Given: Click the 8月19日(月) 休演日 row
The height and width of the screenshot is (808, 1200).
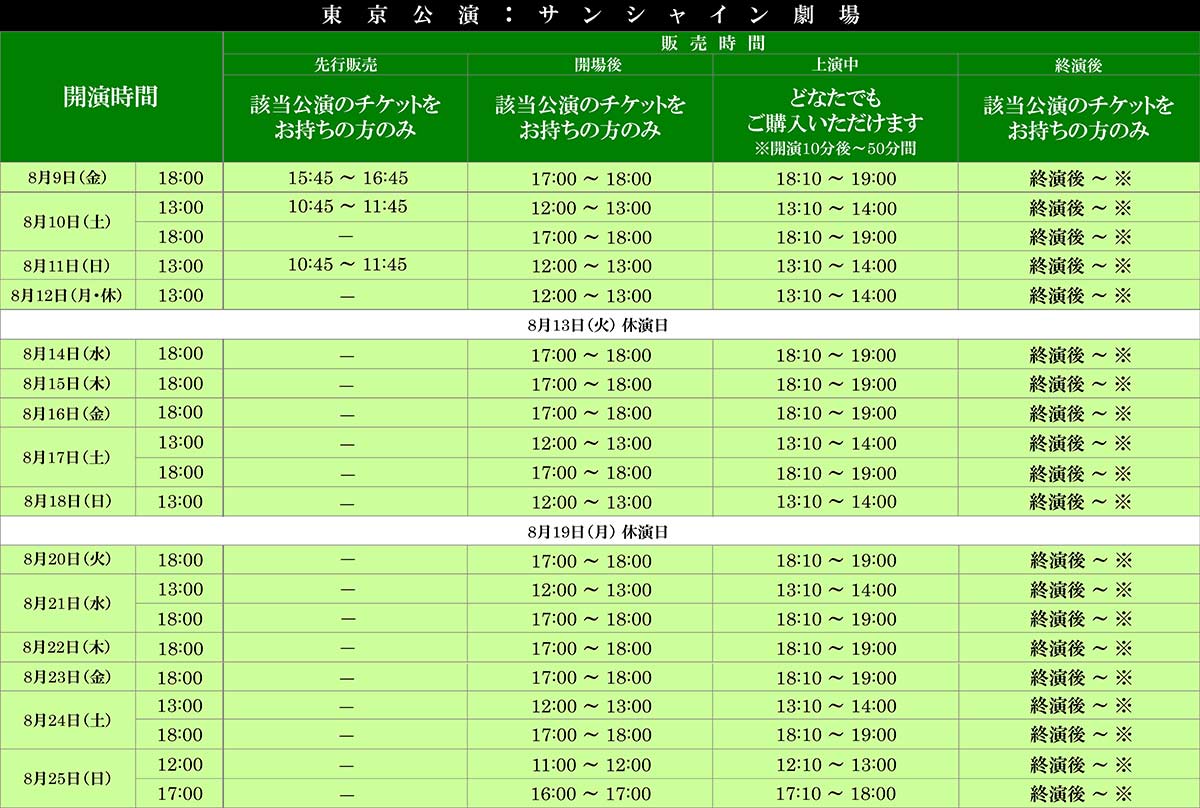Looking at the screenshot, I should tap(600, 532).
